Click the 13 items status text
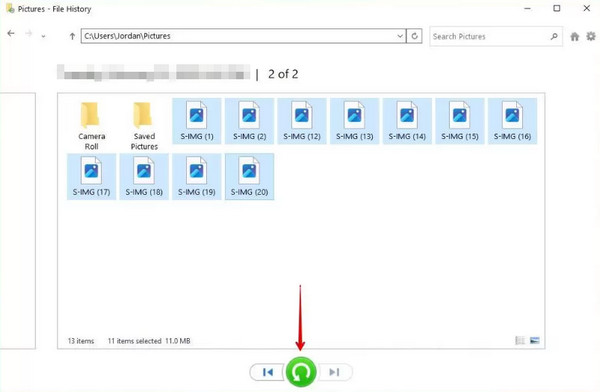600x392 pixels. (81, 341)
